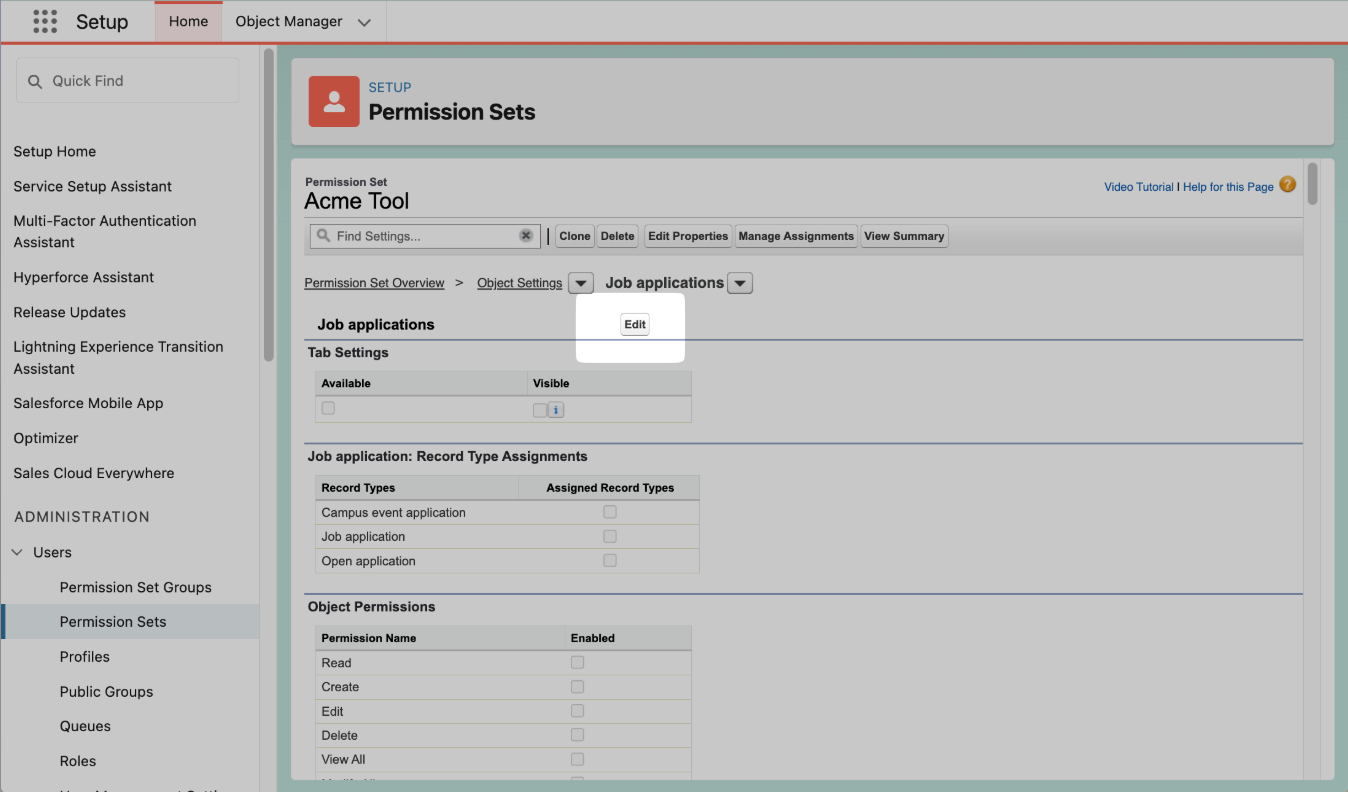Image resolution: width=1348 pixels, height=792 pixels.
Task: Check Job application record type box
Action: (x=610, y=536)
